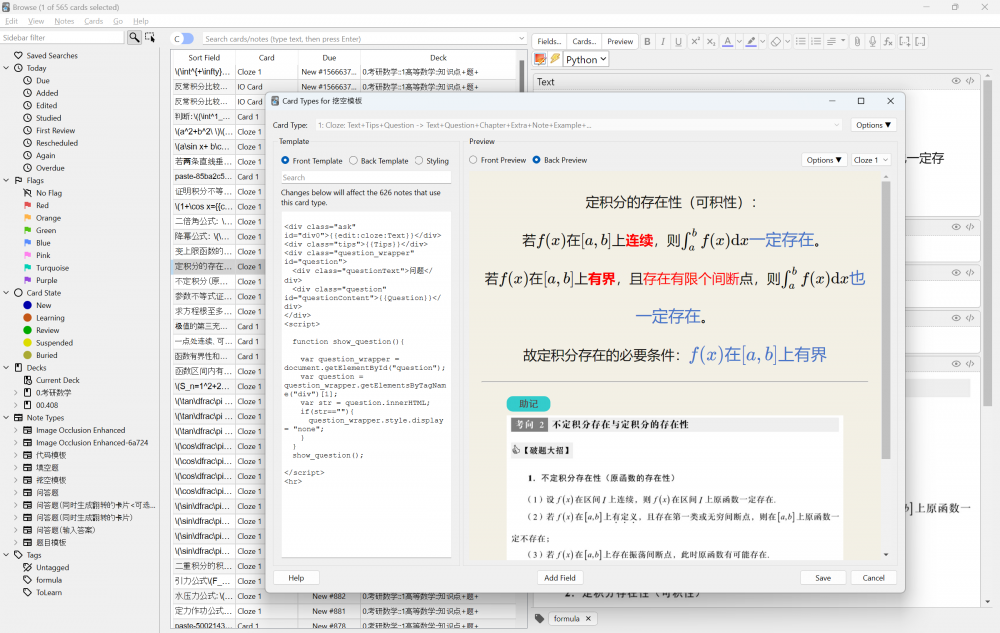The image size is (1000, 633).
Task: Click the Help button in Card Types dialog
Action: tap(296, 578)
